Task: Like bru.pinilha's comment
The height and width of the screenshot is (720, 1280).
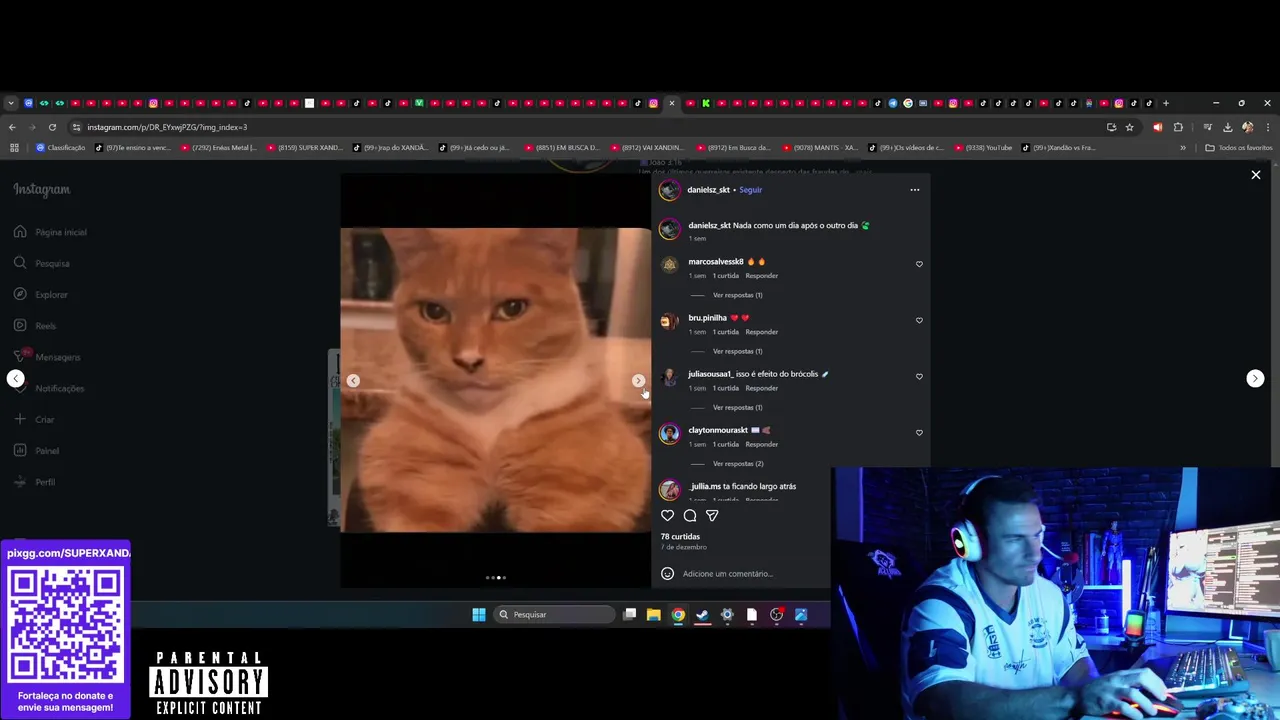Action: coord(919,320)
